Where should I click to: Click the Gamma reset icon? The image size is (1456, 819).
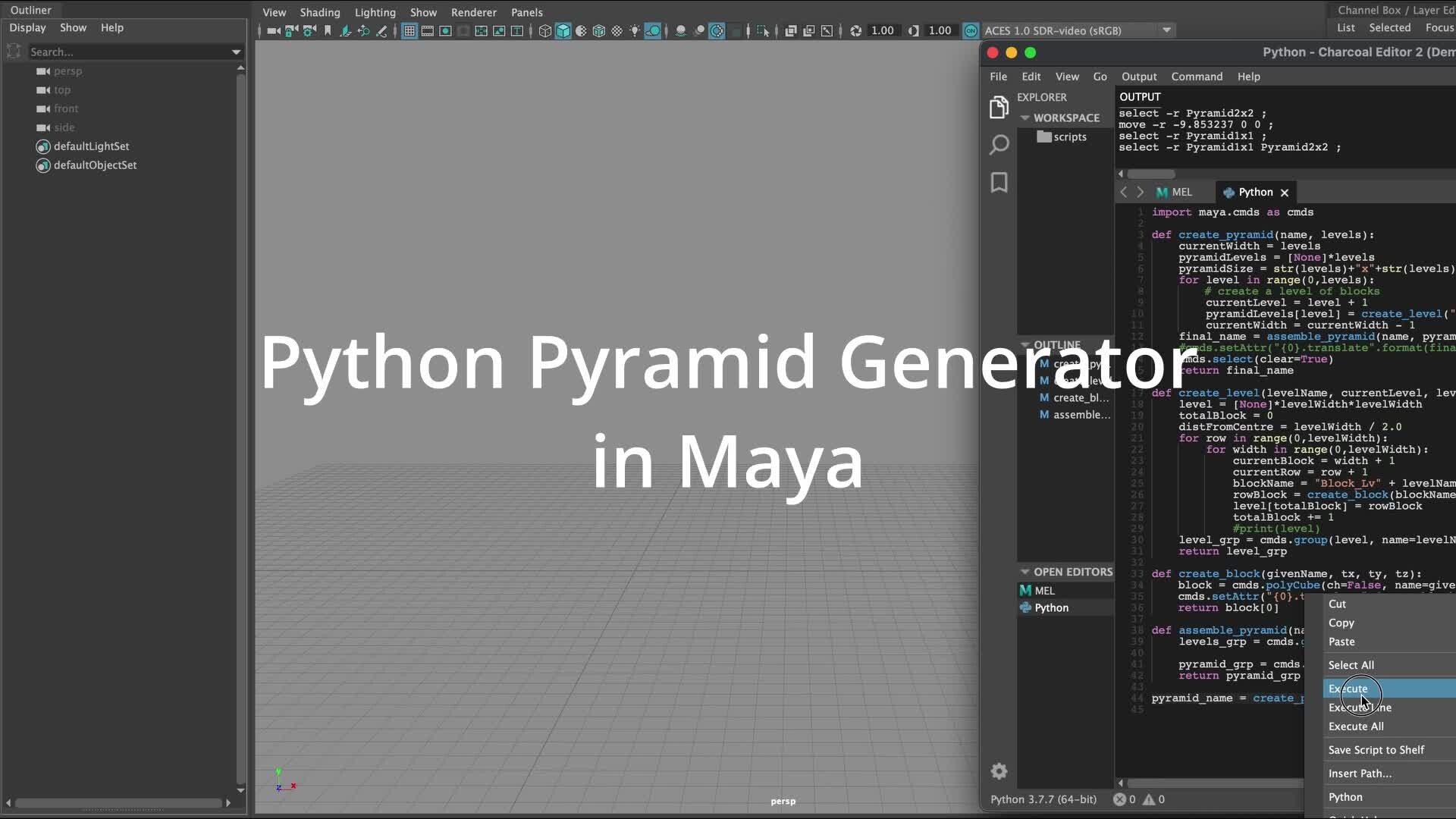click(x=913, y=31)
